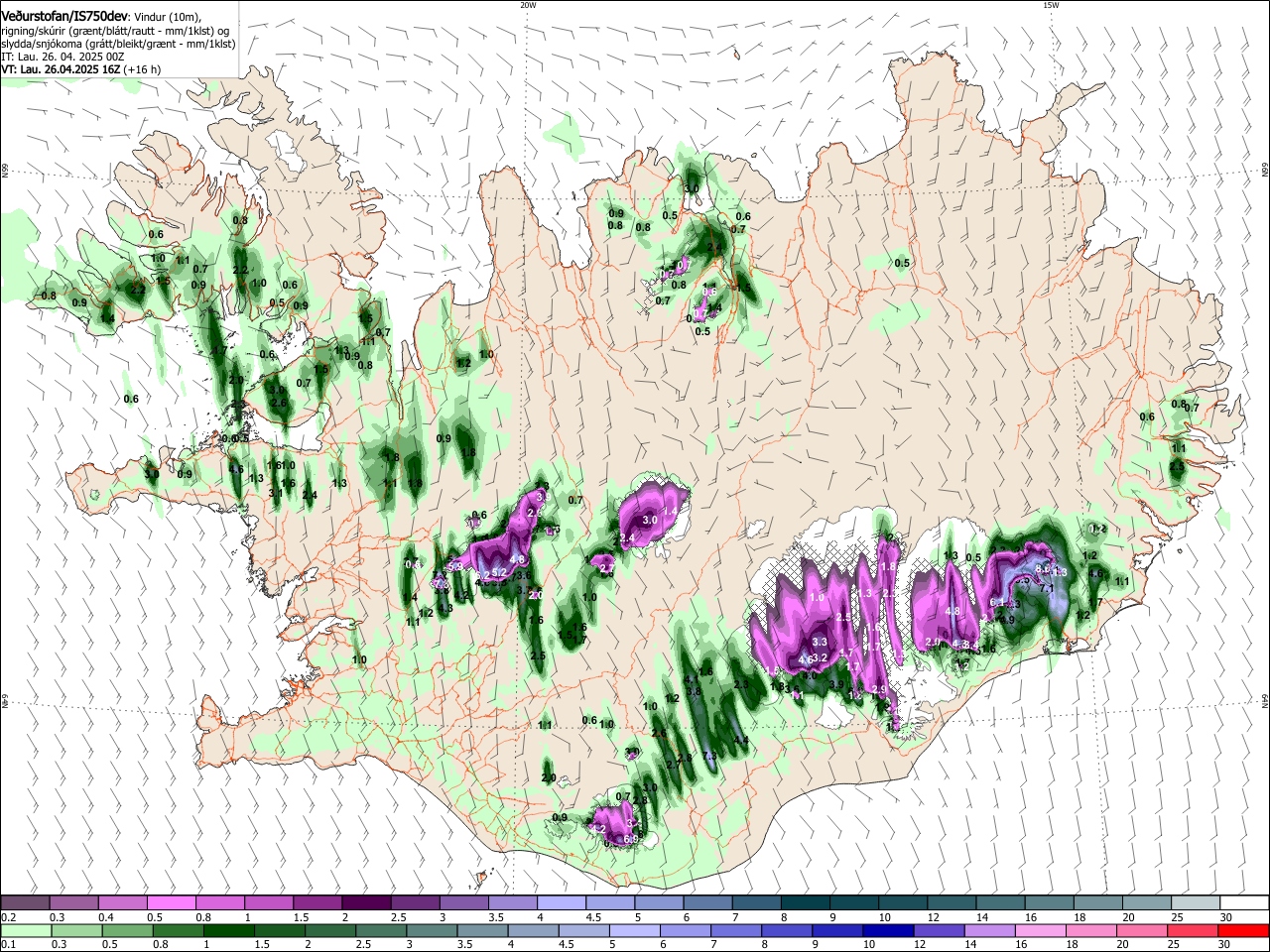Viewport: 1270px width, 952px height.
Task: Pick the upper legend swatch between 0.4 and 0.5
Action: pos(123,902)
